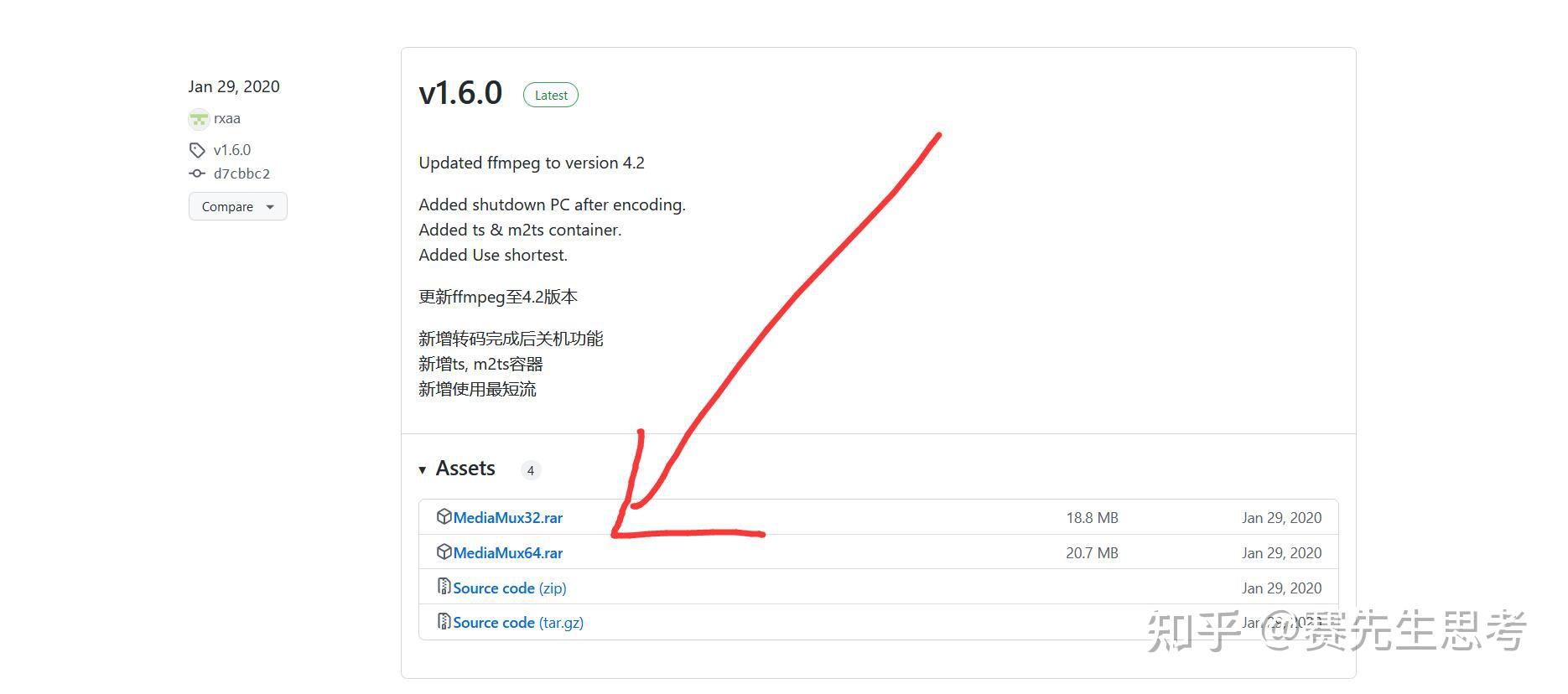Click 'Updated ffmpeg to version 4.2' text
This screenshot has height=694, width=1568.
coord(532,163)
